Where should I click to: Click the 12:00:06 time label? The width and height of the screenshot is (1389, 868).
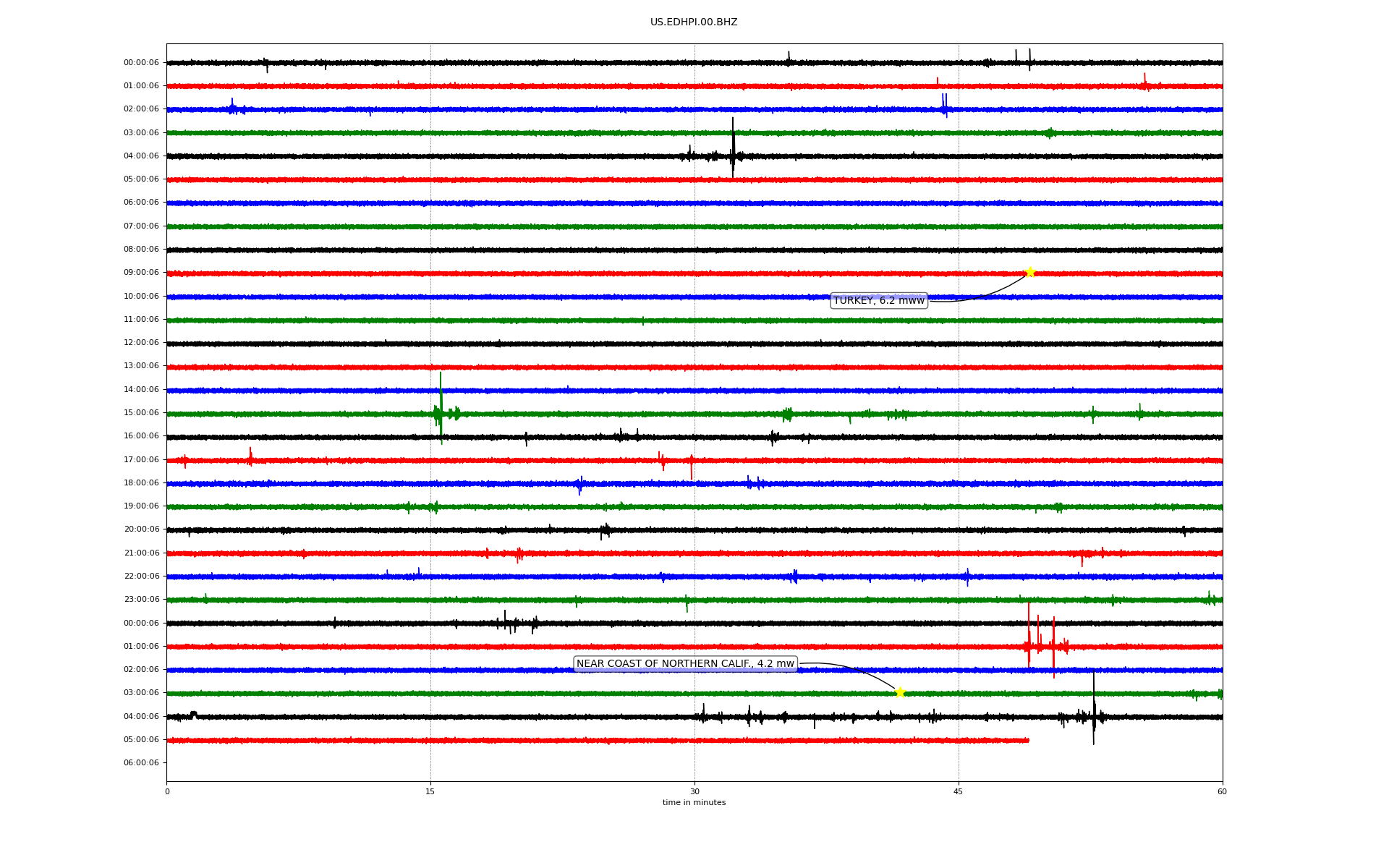[141, 343]
